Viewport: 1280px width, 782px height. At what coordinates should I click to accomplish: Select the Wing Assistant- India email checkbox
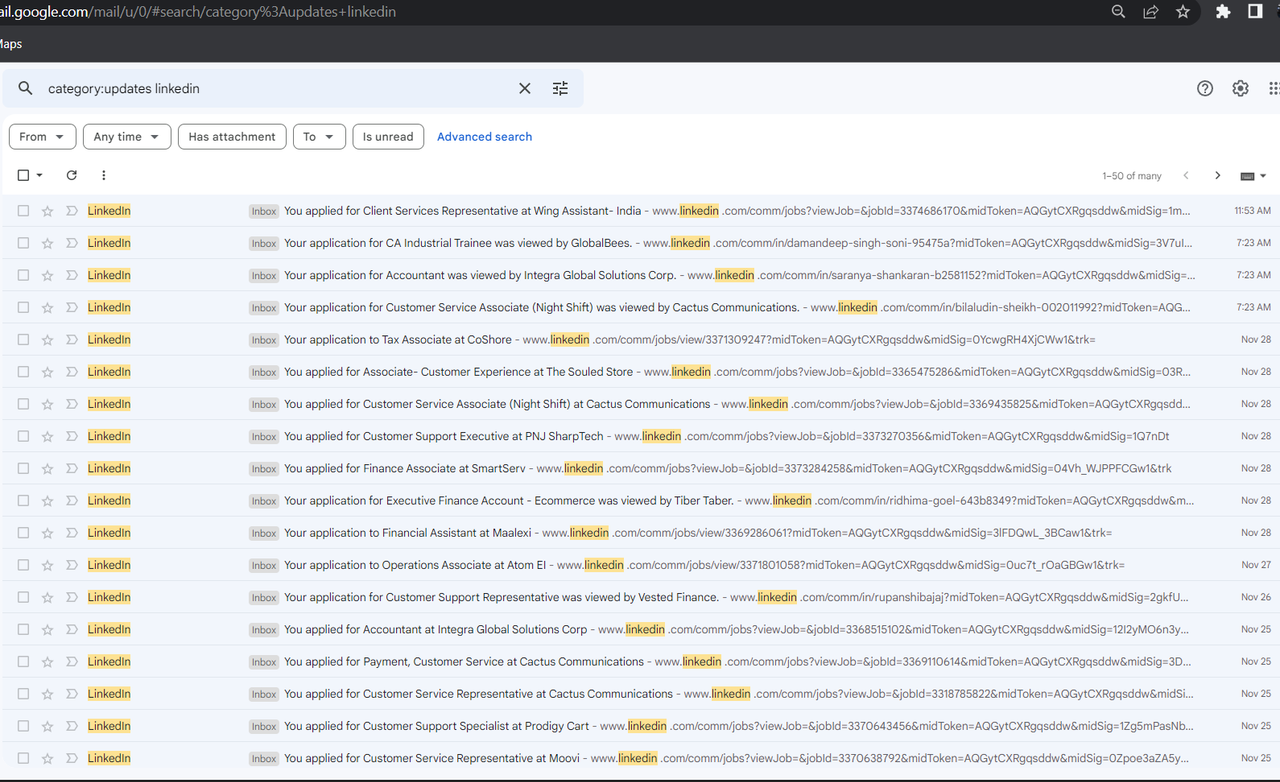click(x=23, y=211)
